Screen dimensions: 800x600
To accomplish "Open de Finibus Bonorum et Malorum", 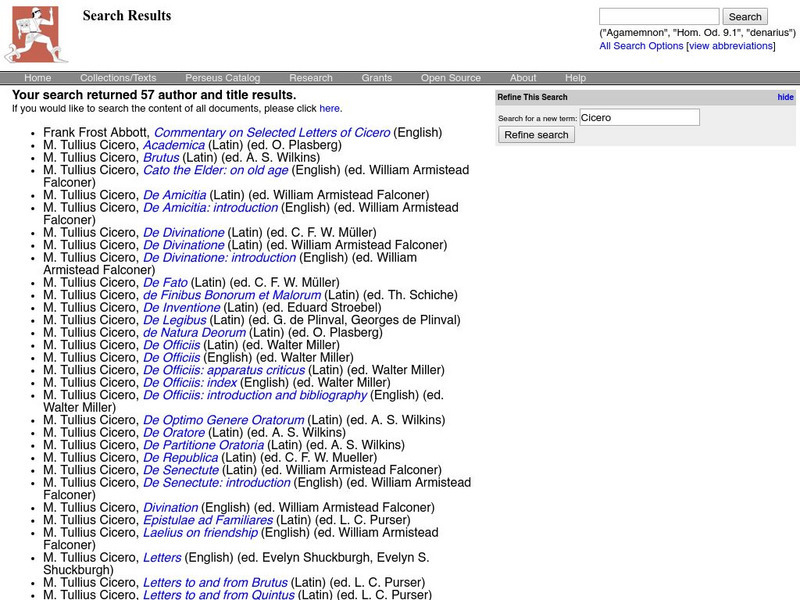I will [232, 295].
